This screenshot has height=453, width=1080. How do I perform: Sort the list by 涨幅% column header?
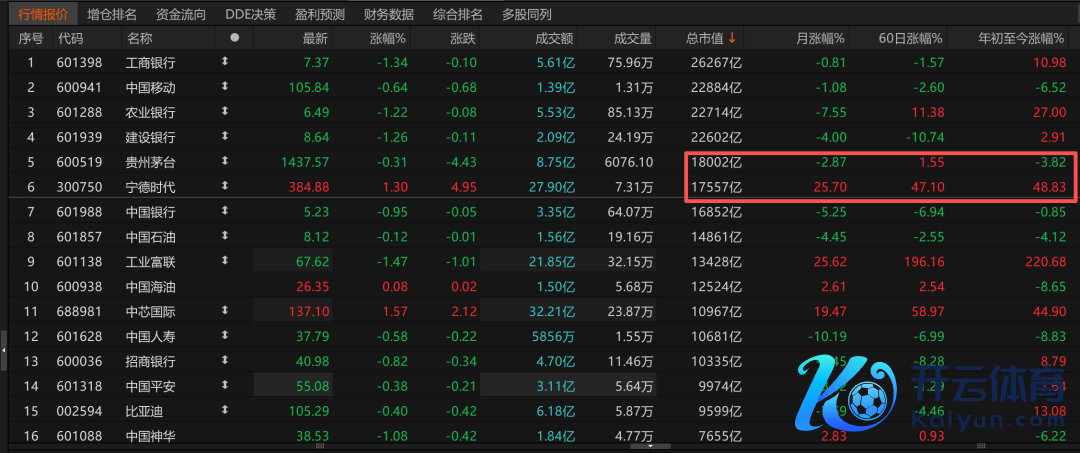387,38
